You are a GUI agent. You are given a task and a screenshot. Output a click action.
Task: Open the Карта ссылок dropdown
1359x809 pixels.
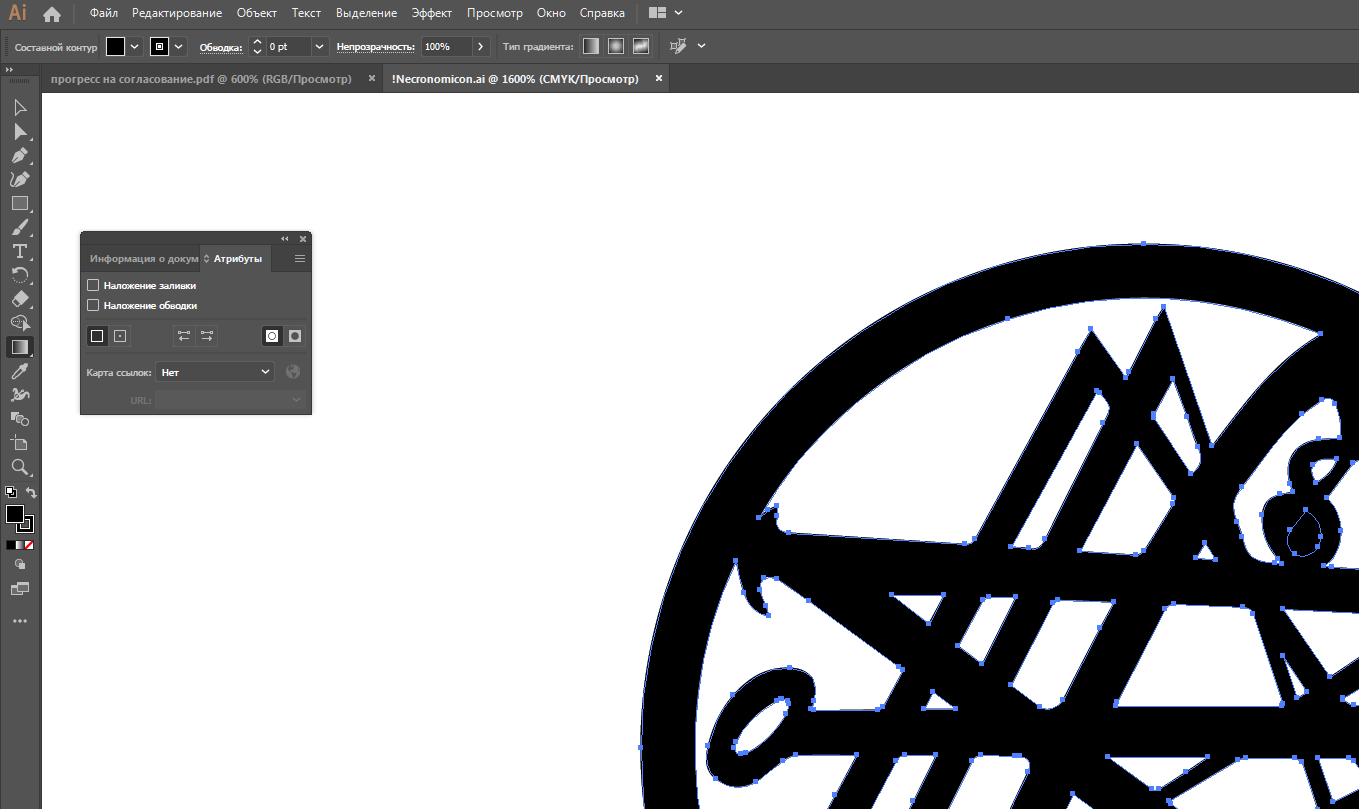point(215,372)
